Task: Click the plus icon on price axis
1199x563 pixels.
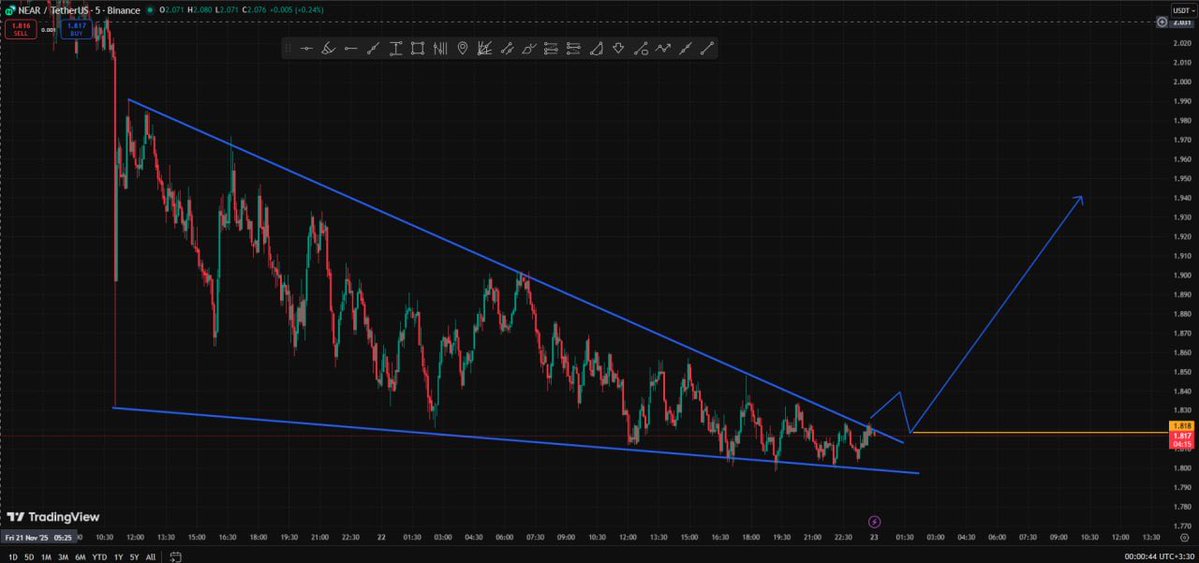Action: 1162,22
